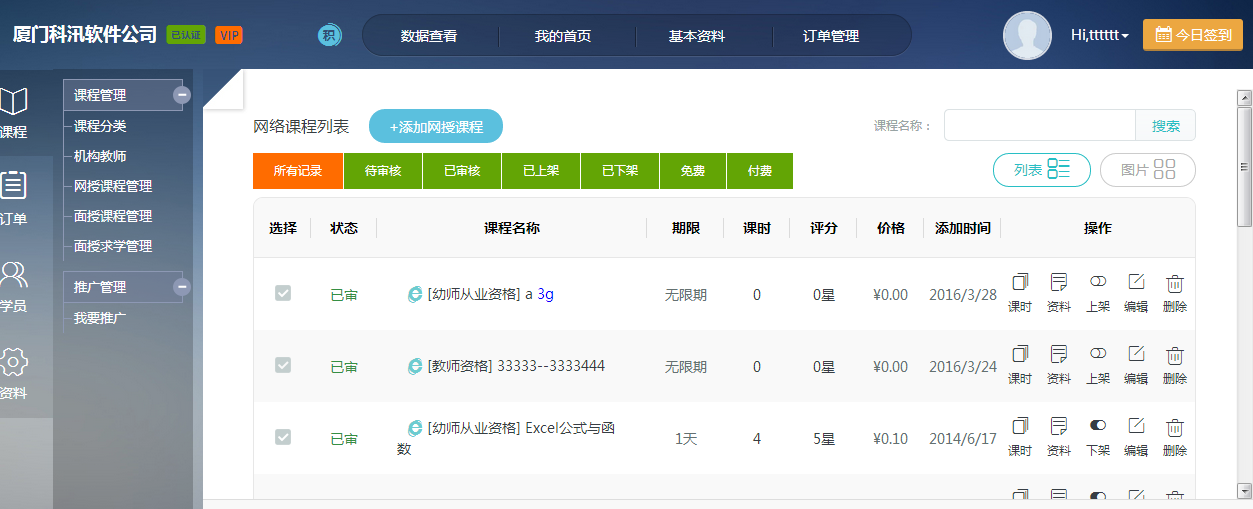Focus the 课程名称 search input field
The image size is (1253, 509).
pyautogui.click(x=1039, y=126)
